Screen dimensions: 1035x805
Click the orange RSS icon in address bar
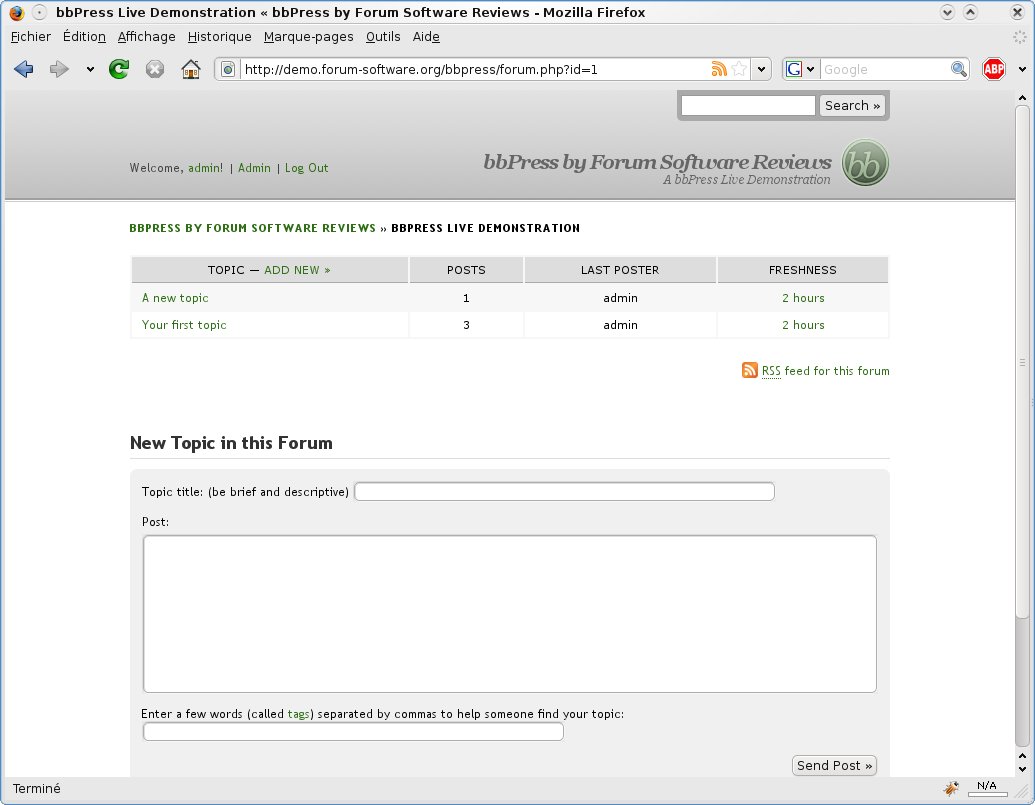coord(719,69)
